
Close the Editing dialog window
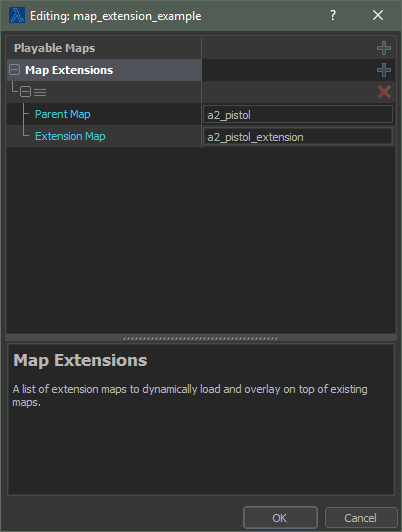(x=378, y=15)
